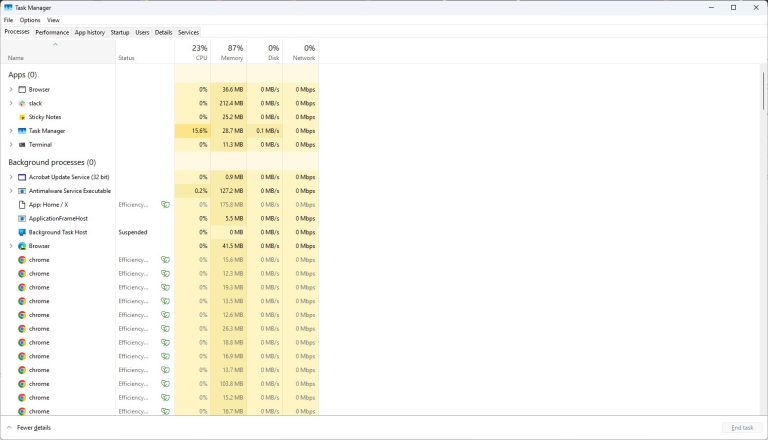This screenshot has height=440, width=768.
Task: Select the Sticky Notes process row
Action: (x=160, y=117)
